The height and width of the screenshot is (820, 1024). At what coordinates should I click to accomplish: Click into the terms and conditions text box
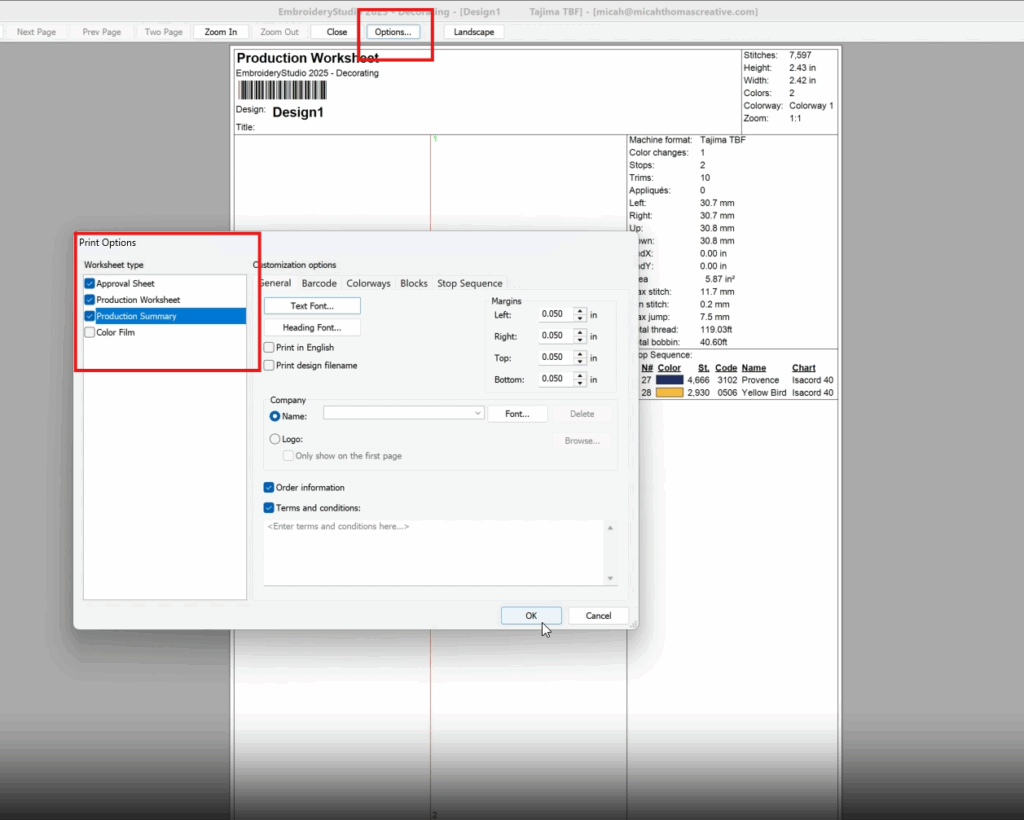(434, 552)
